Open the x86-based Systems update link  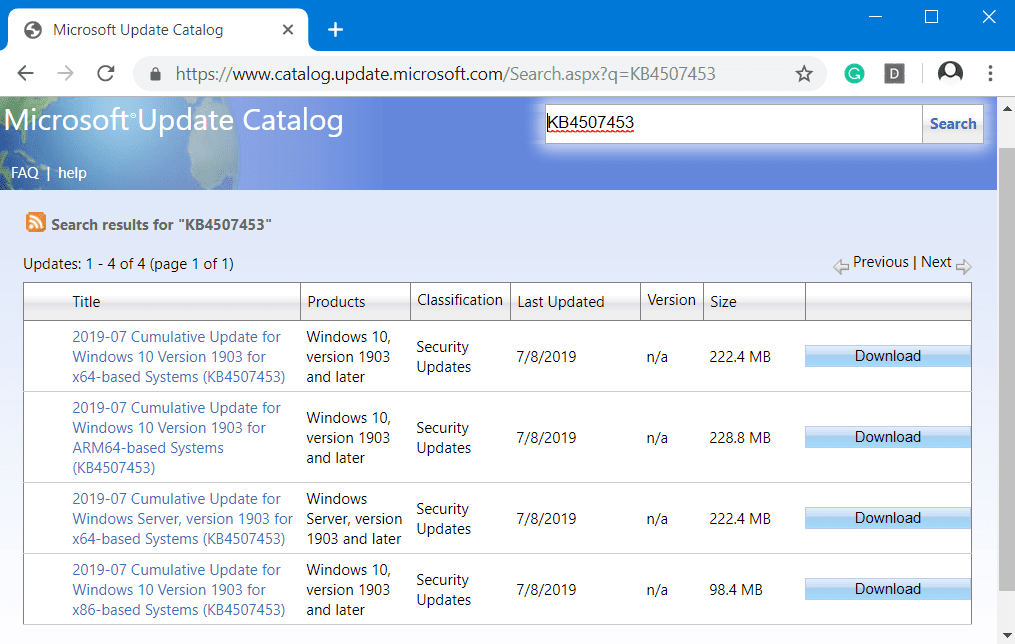tap(179, 590)
